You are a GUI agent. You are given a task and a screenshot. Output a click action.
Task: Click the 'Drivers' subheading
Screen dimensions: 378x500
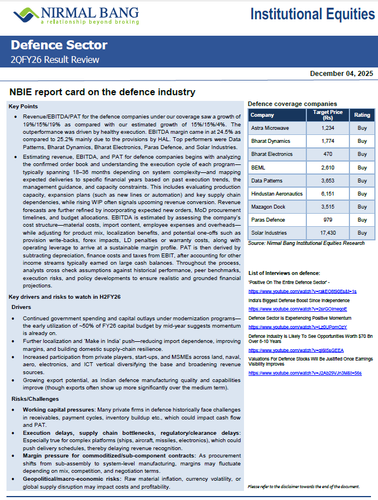pyautogui.click(x=21, y=307)
